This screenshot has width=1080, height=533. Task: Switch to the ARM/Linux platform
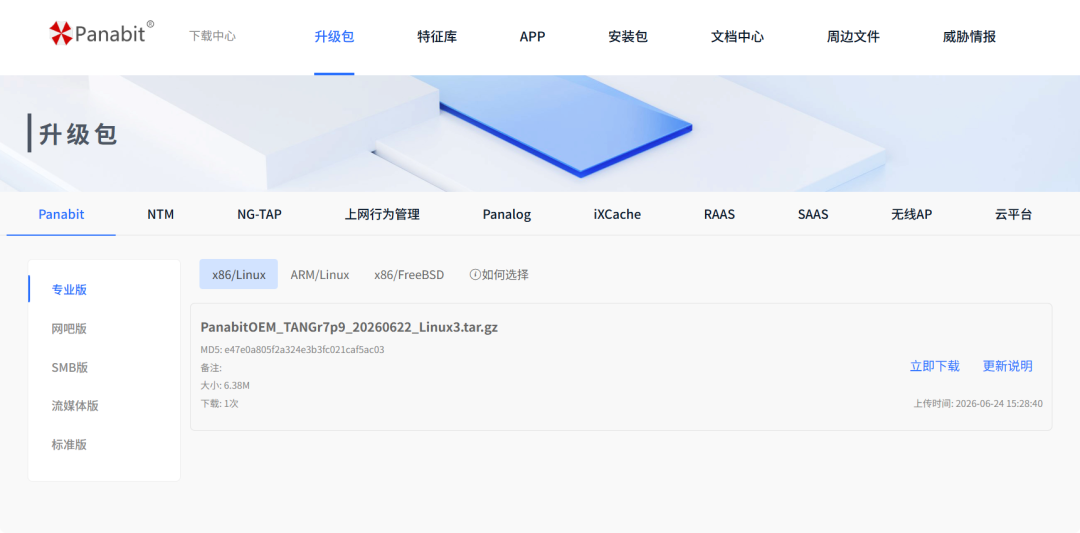click(320, 275)
